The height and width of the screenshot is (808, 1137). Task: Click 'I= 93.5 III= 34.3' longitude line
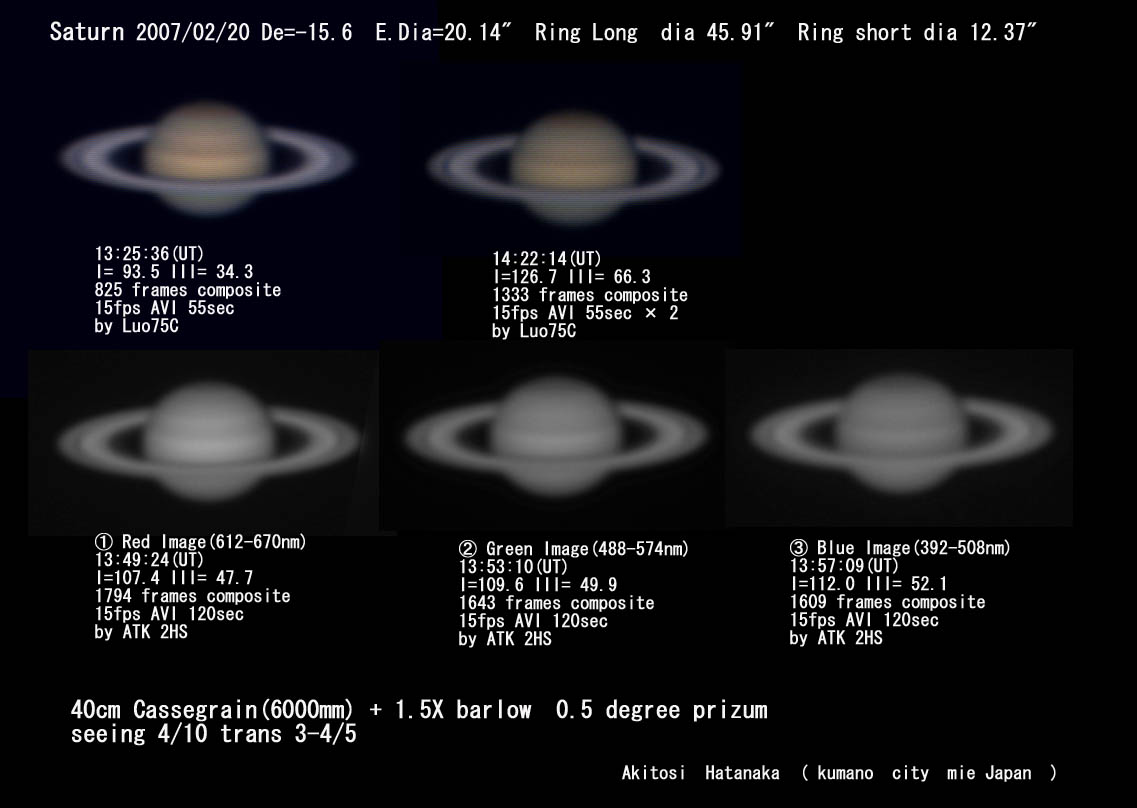(174, 272)
